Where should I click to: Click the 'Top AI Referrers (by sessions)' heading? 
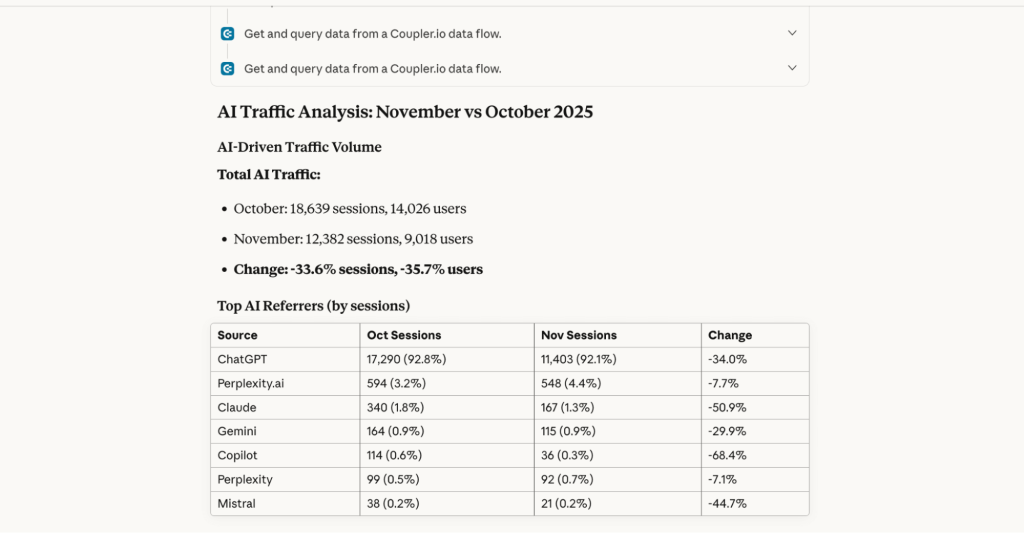click(x=313, y=306)
